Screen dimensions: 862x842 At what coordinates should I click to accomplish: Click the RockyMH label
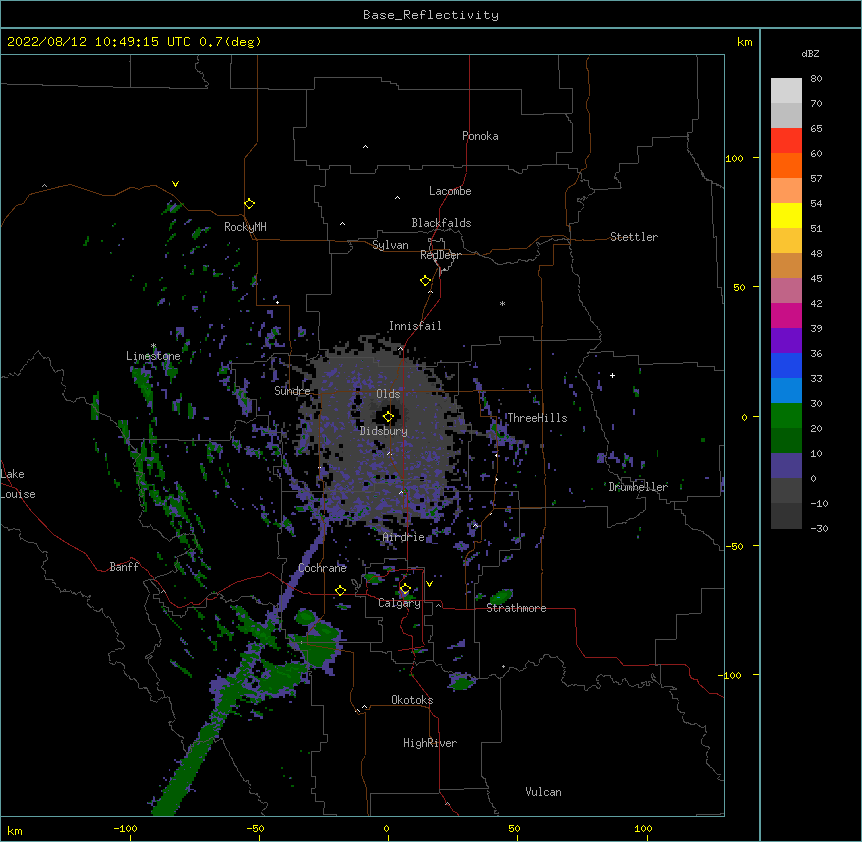(x=245, y=227)
